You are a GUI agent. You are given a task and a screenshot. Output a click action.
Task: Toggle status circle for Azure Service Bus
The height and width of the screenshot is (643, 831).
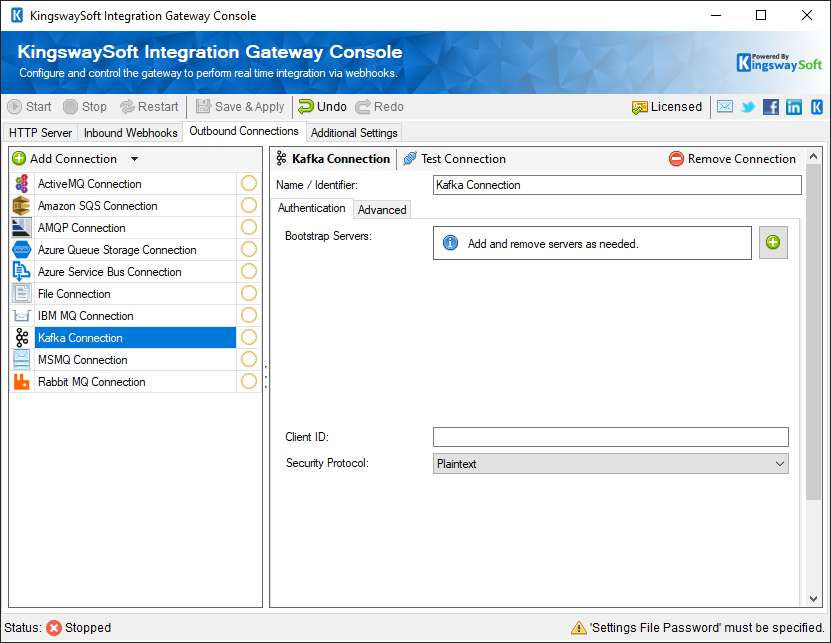click(249, 271)
